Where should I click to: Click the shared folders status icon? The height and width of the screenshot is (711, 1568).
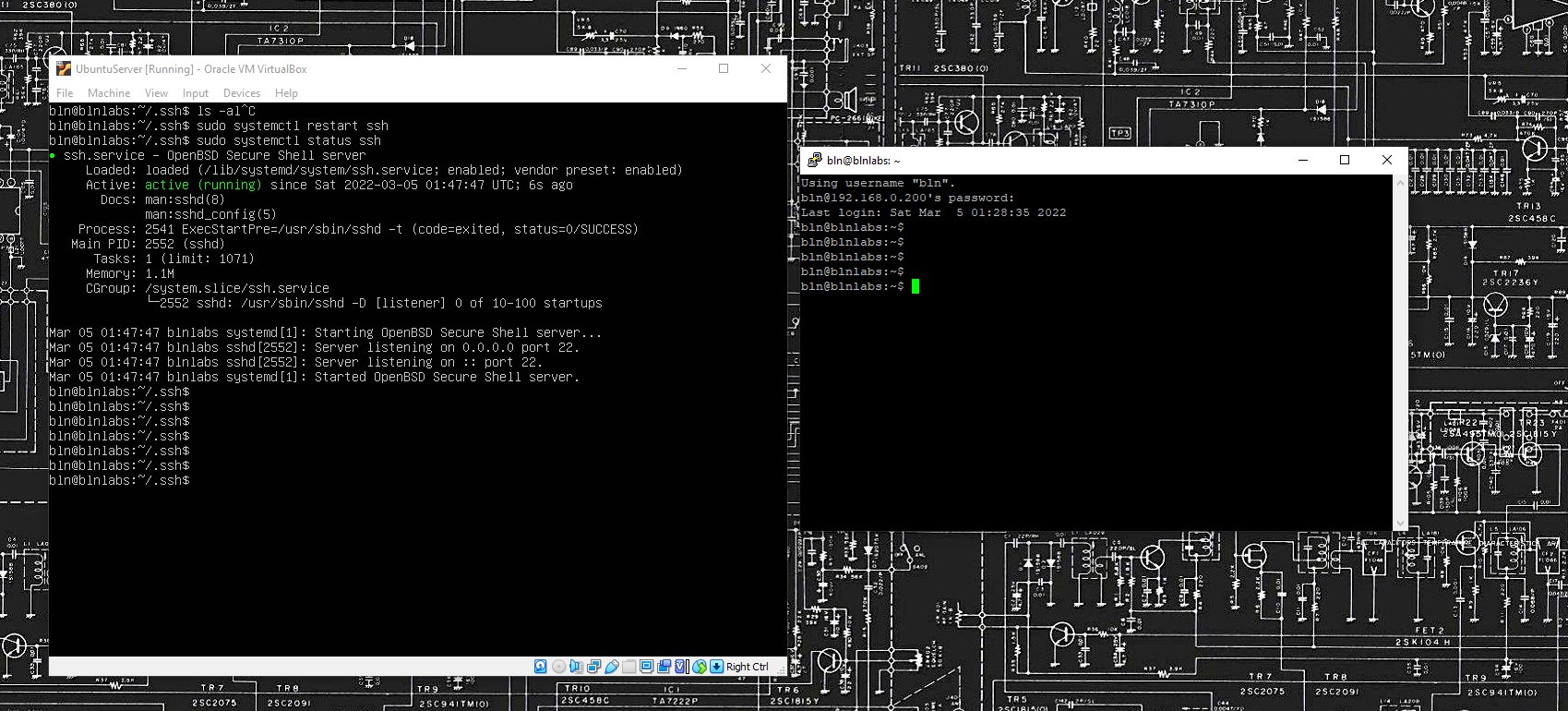pyautogui.click(x=629, y=667)
